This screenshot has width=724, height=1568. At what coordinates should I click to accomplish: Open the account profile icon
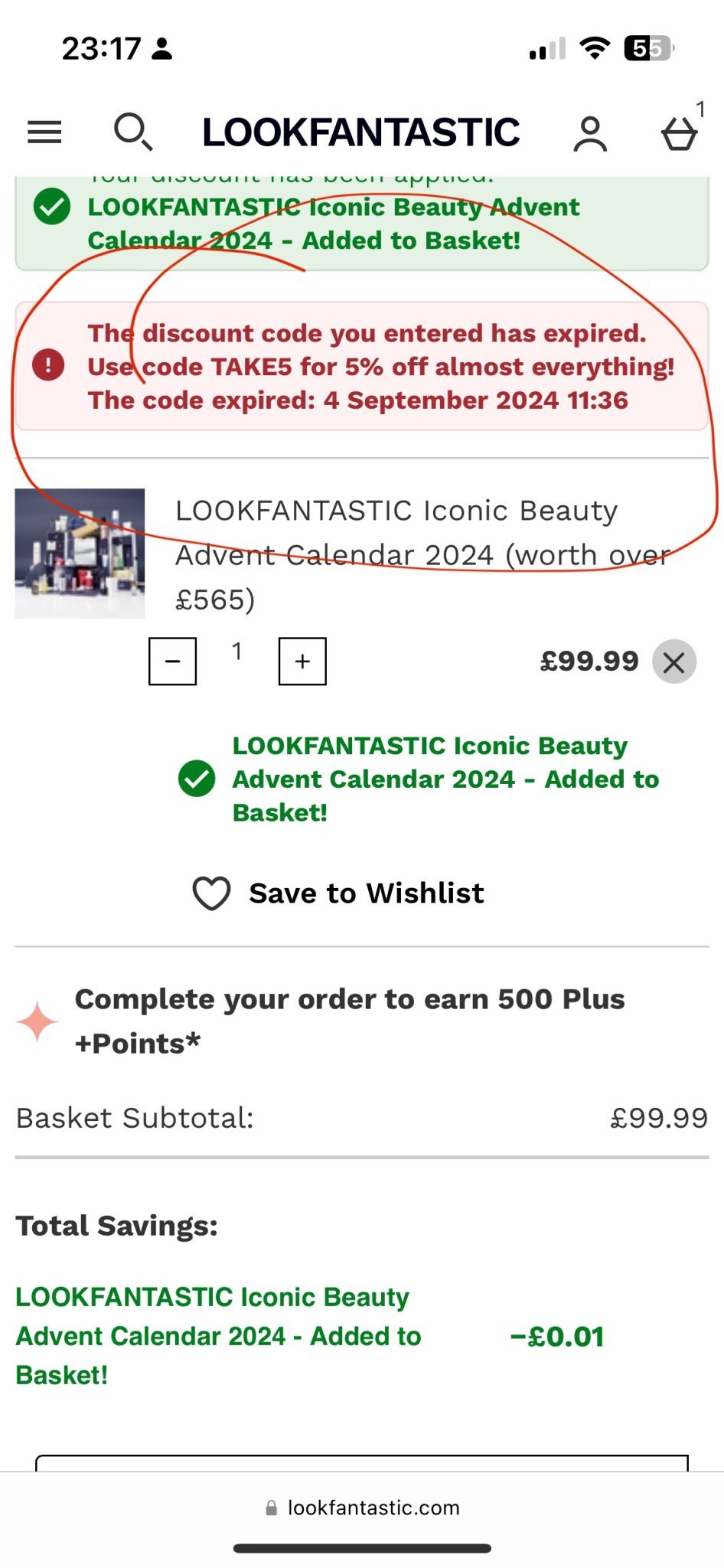click(590, 134)
